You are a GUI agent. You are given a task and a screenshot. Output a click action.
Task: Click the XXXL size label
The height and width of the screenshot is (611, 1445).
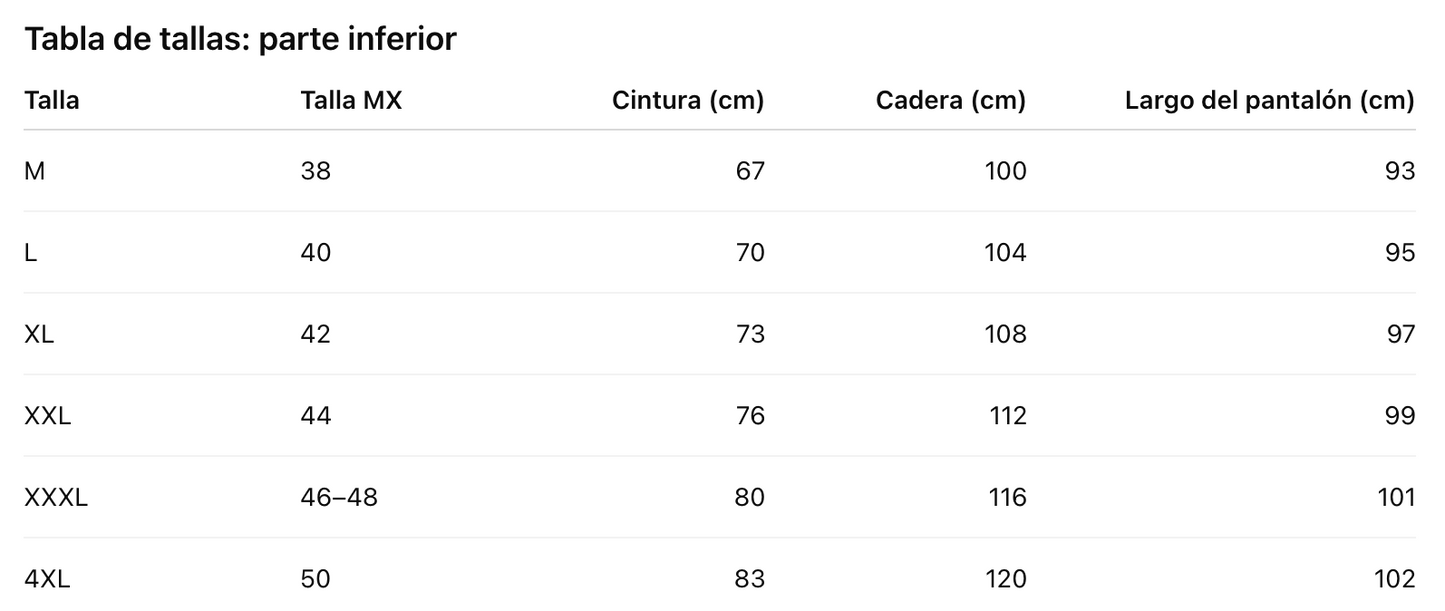[56, 497]
